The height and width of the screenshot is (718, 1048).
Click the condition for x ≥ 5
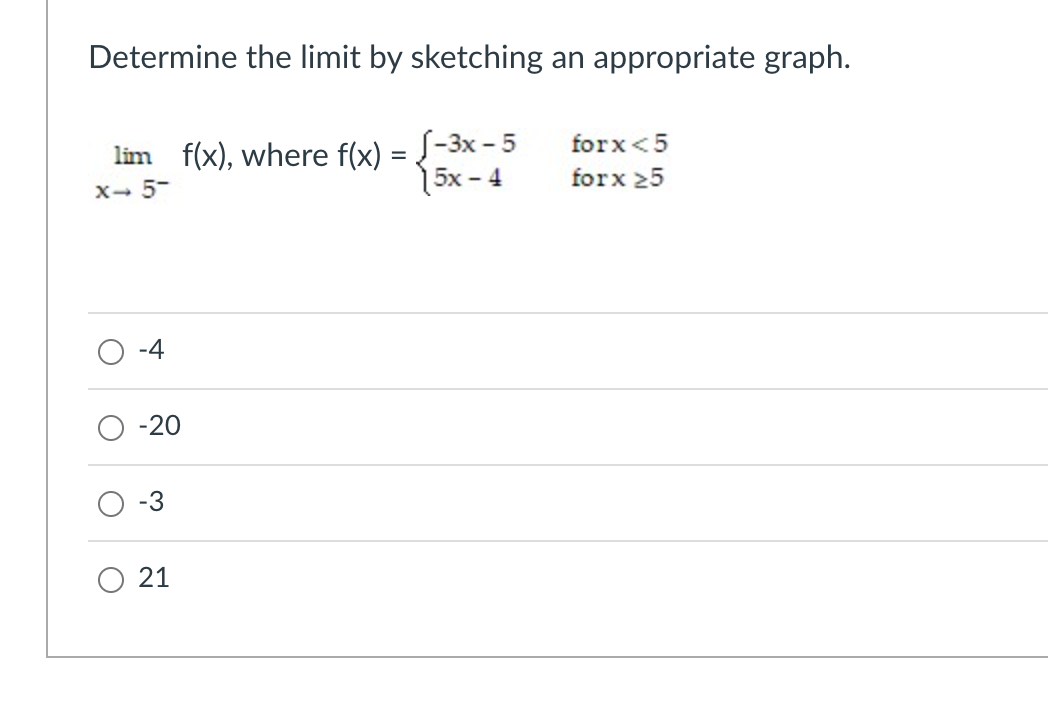coord(617,179)
